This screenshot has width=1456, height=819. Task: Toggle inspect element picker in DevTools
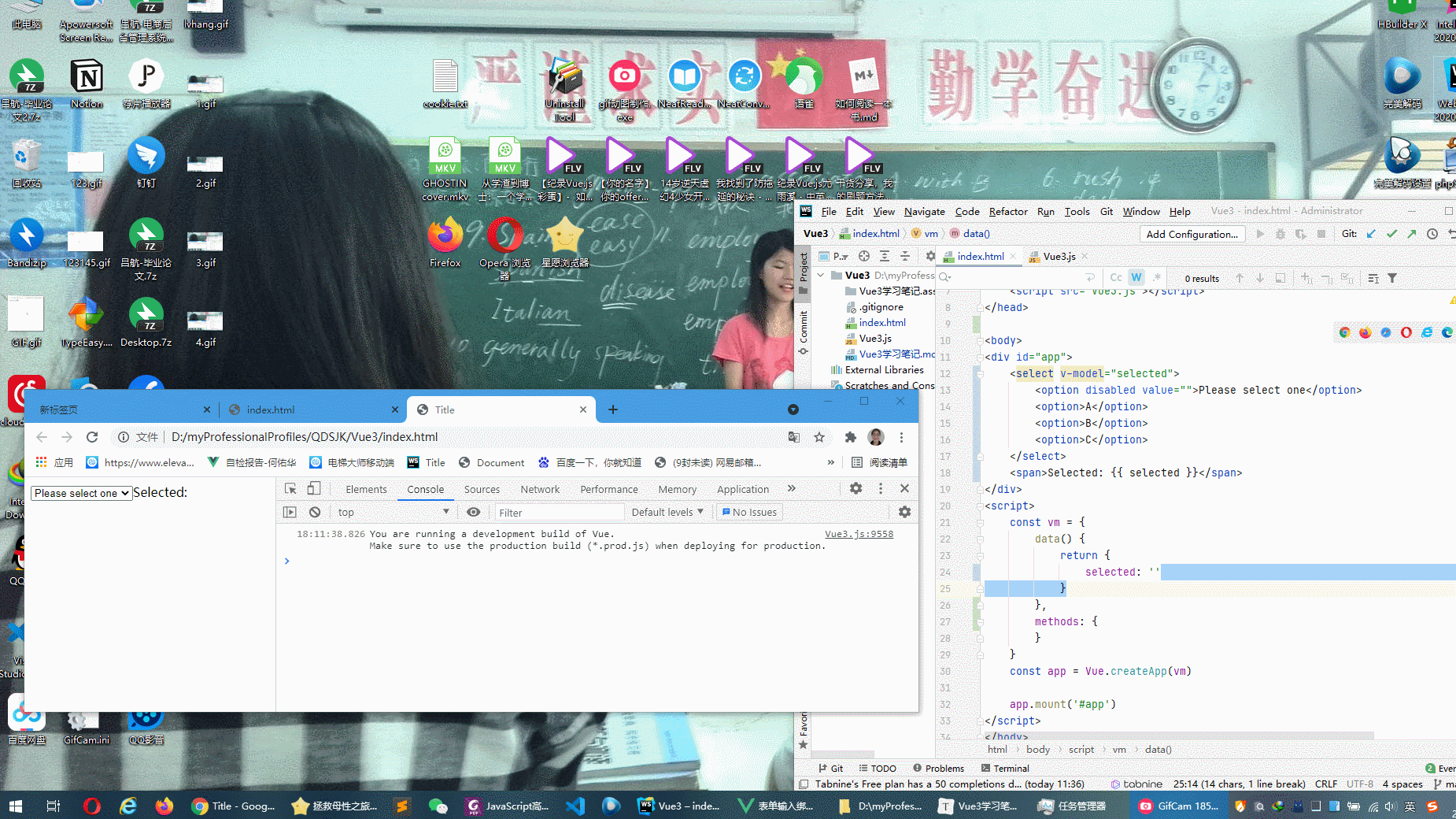point(290,488)
